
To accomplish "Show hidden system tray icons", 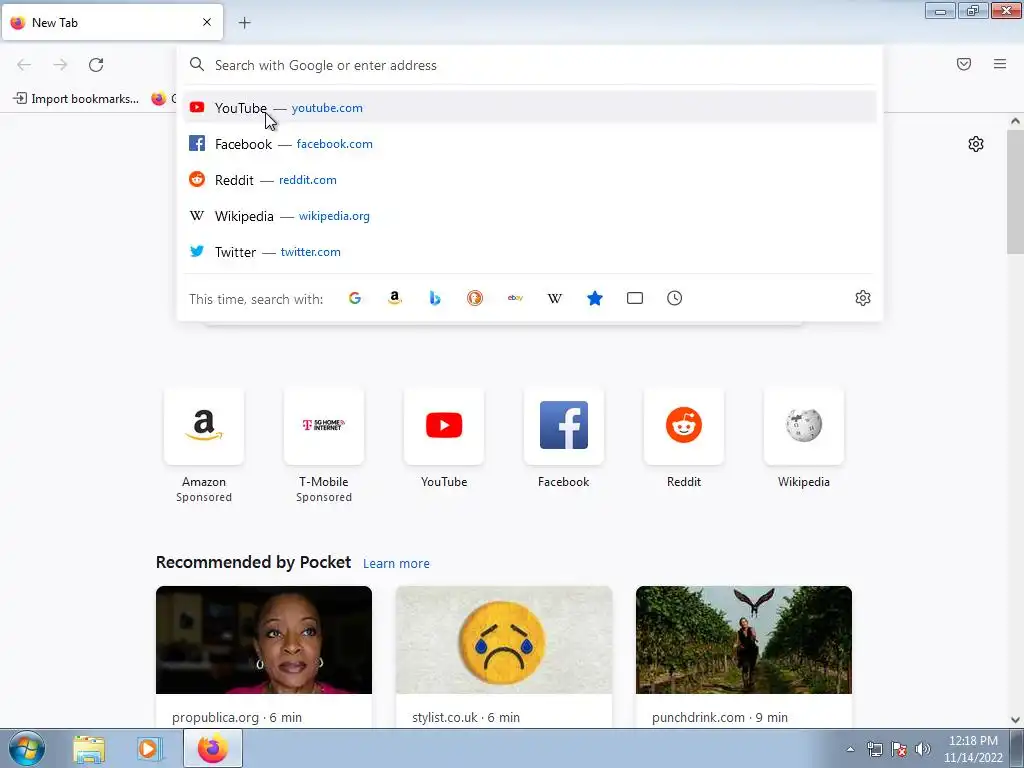I will pos(850,749).
